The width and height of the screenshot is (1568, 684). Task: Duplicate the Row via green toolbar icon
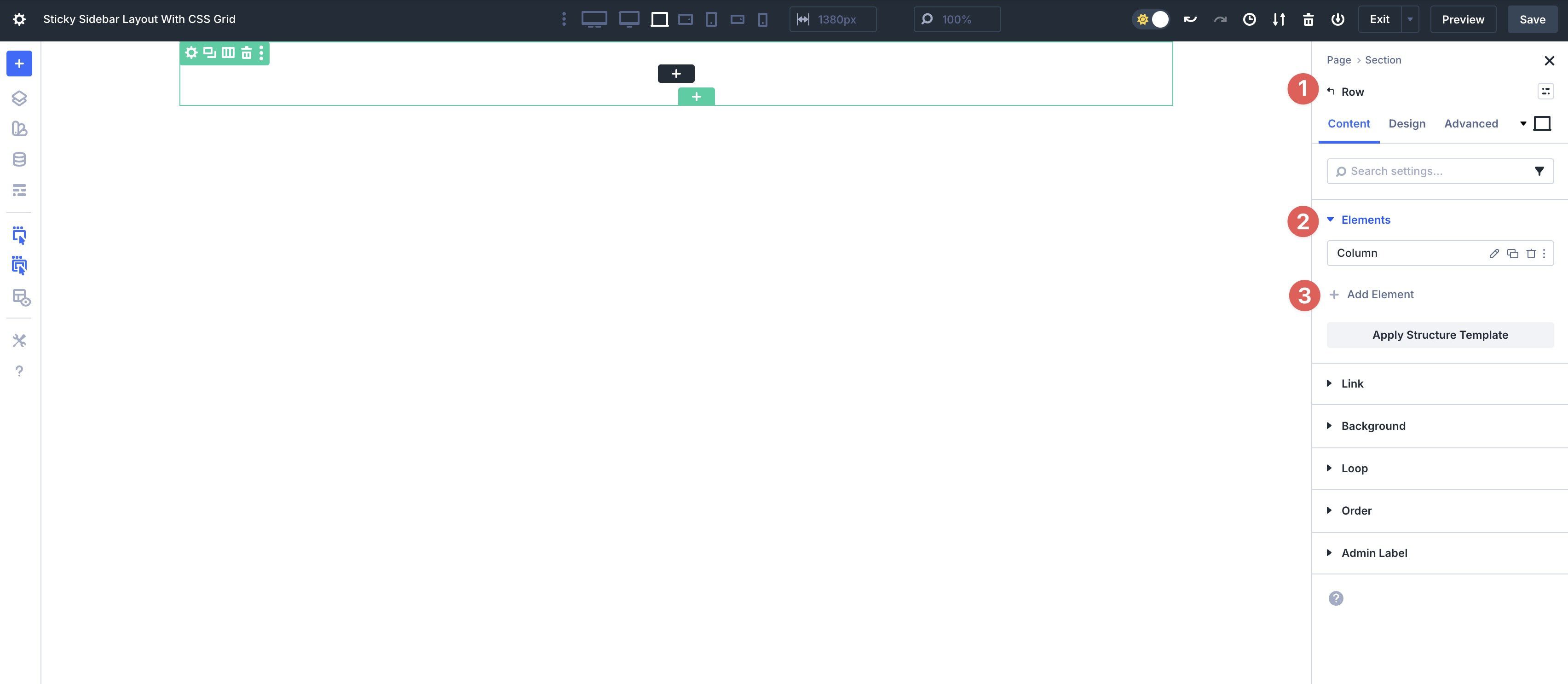point(209,53)
